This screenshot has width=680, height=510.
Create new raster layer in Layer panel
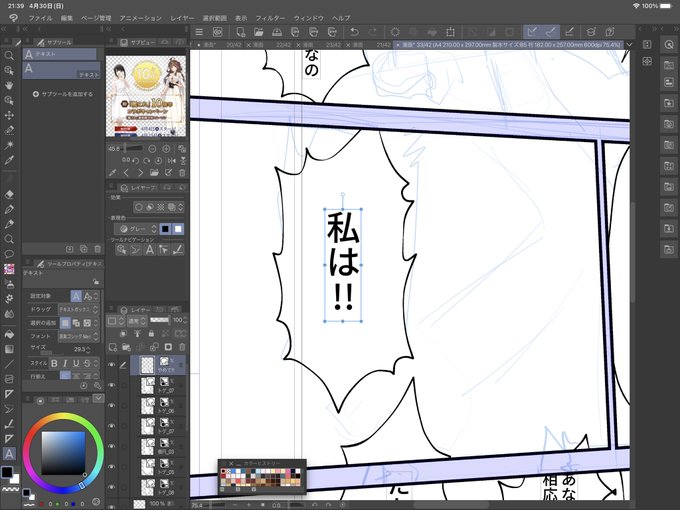[x=113, y=347]
